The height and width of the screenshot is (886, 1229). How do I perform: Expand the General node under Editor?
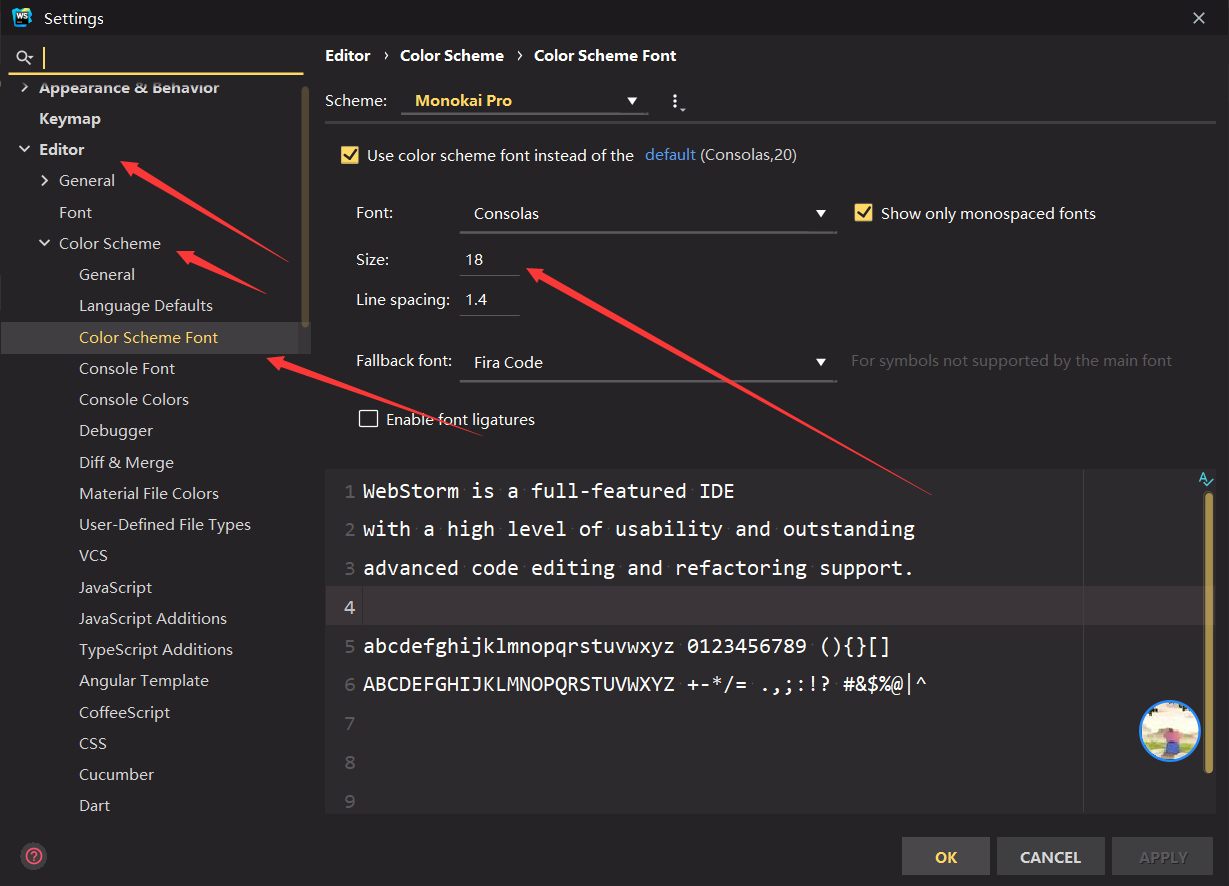click(44, 180)
